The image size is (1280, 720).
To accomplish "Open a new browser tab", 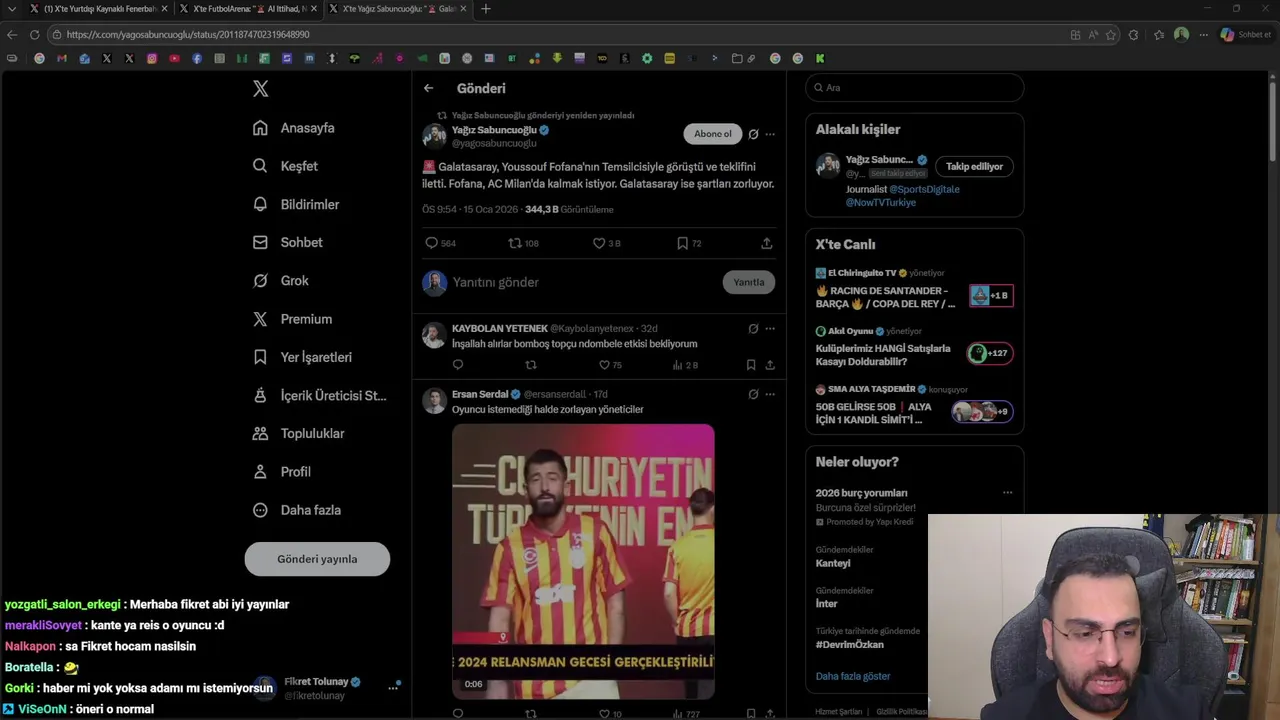I will click(486, 9).
